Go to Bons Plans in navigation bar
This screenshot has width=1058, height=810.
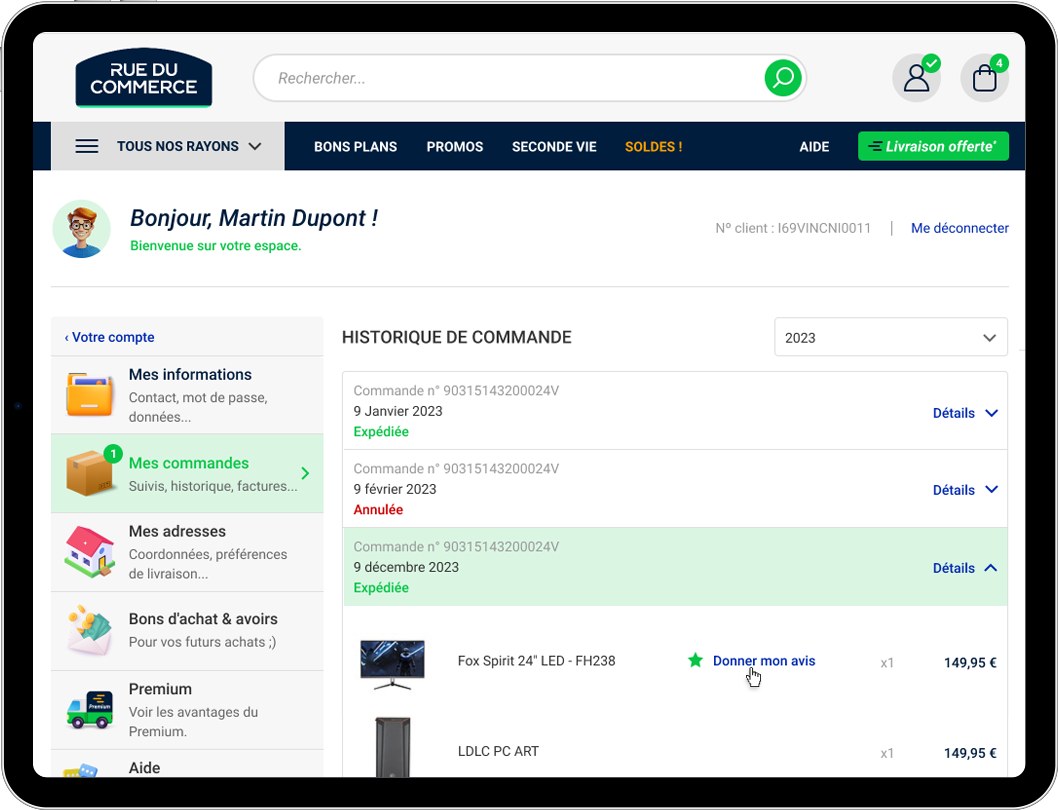click(355, 147)
